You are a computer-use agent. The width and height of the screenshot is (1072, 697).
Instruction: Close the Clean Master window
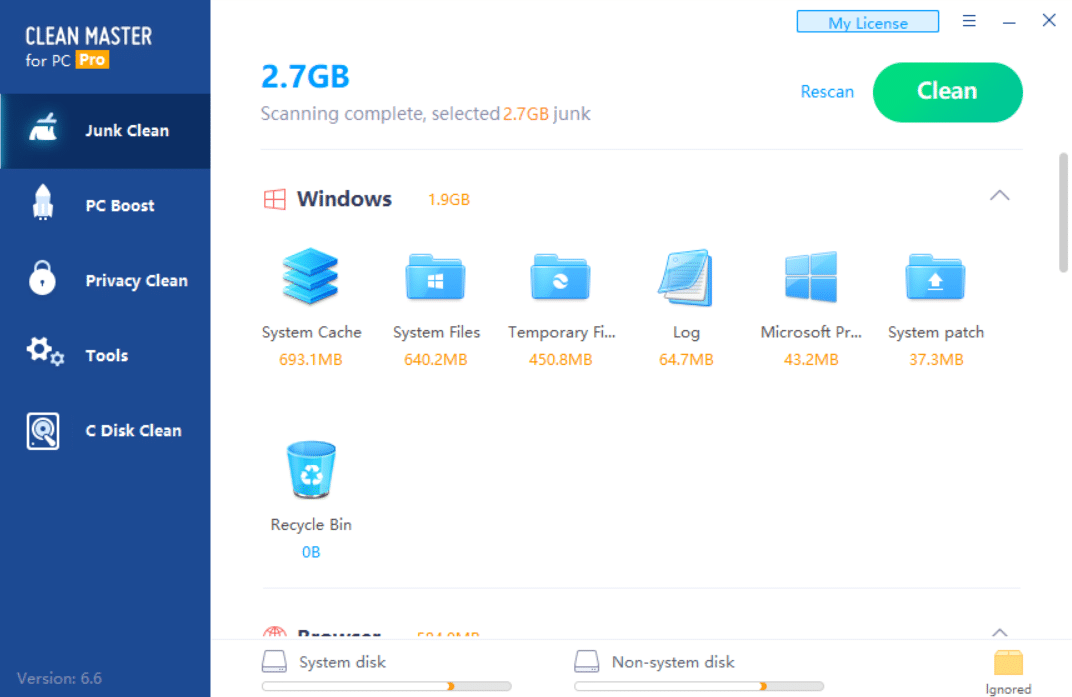tap(1049, 21)
